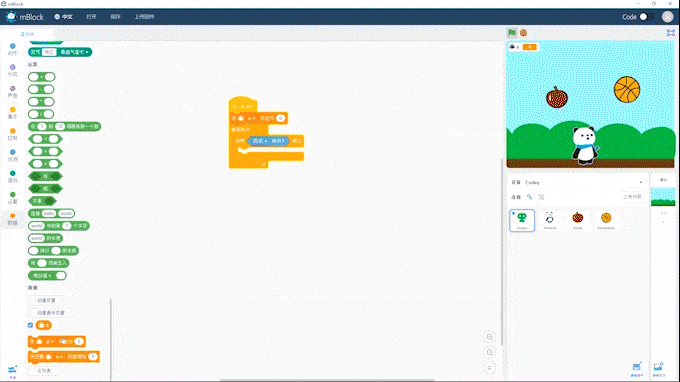Image resolution: width=680 pixels, height=382 pixels.
Task: Open the 侦测 block category
Action: 13,155
